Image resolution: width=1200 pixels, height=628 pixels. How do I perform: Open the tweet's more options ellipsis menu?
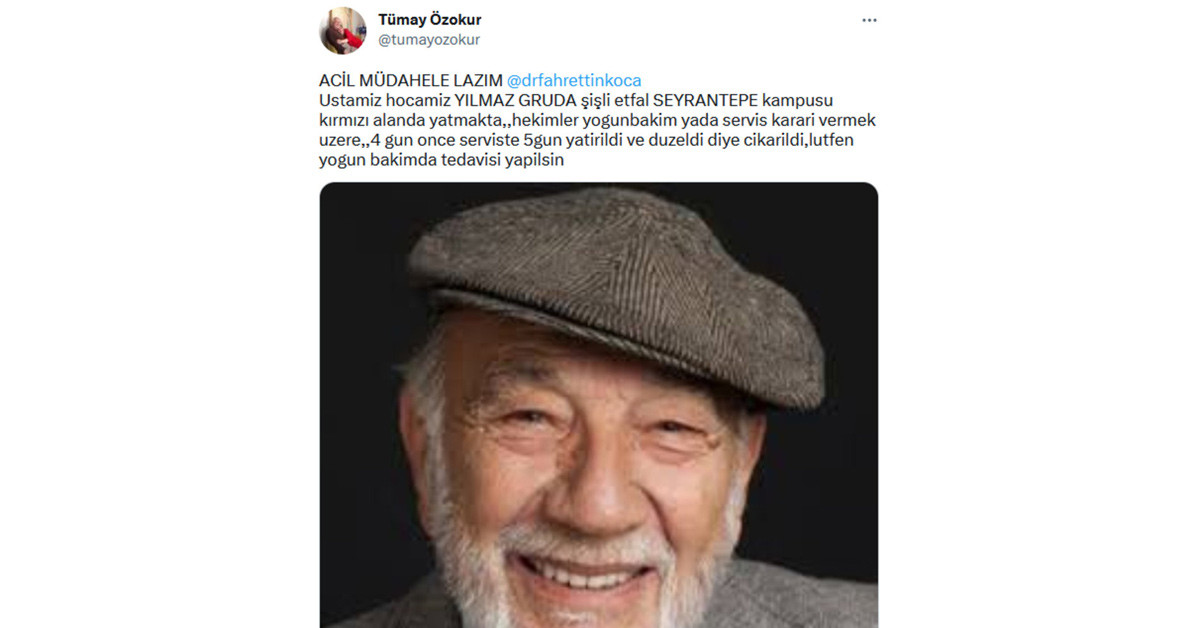869,19
